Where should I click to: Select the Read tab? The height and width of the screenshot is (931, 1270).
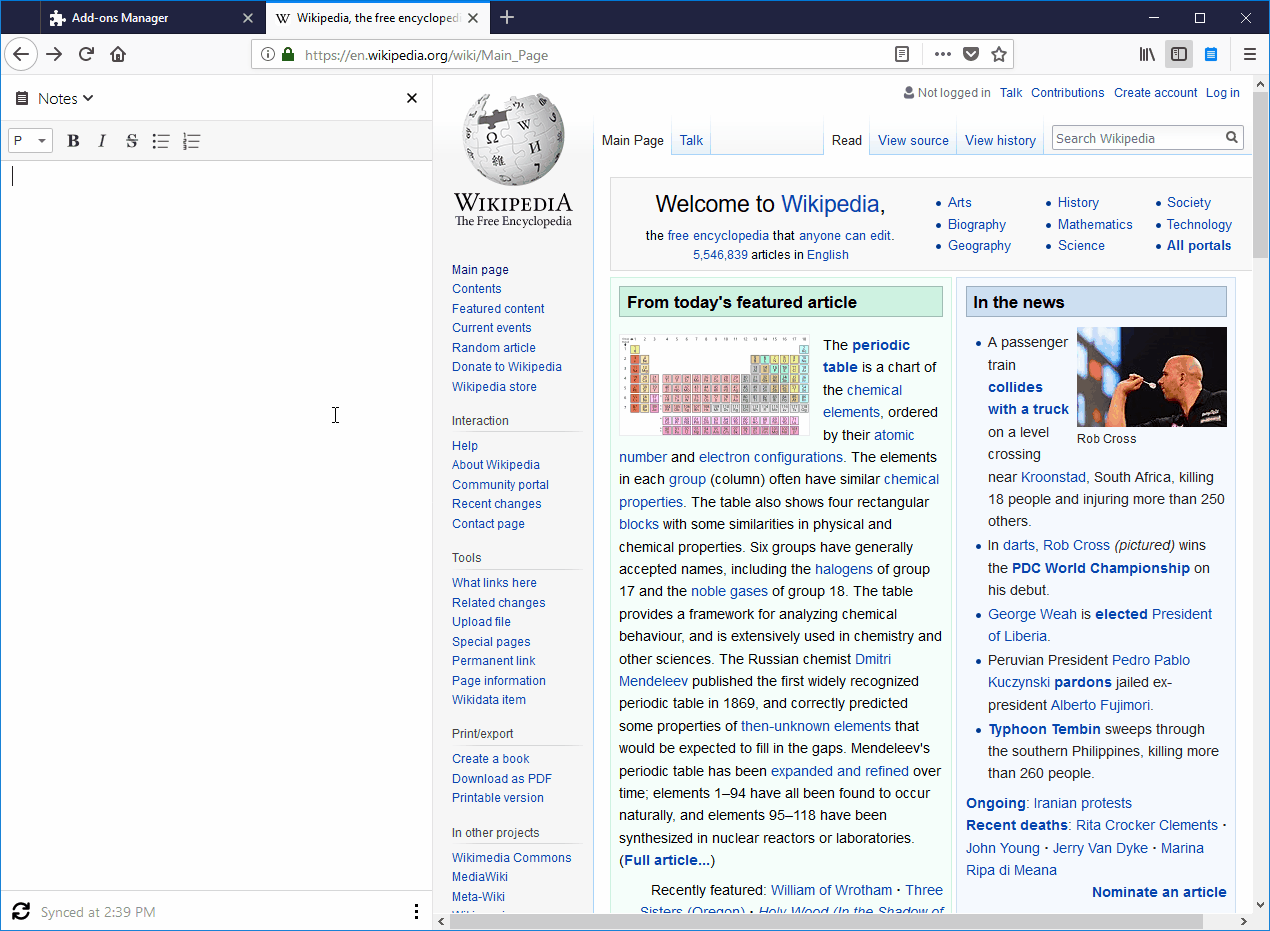847,140
